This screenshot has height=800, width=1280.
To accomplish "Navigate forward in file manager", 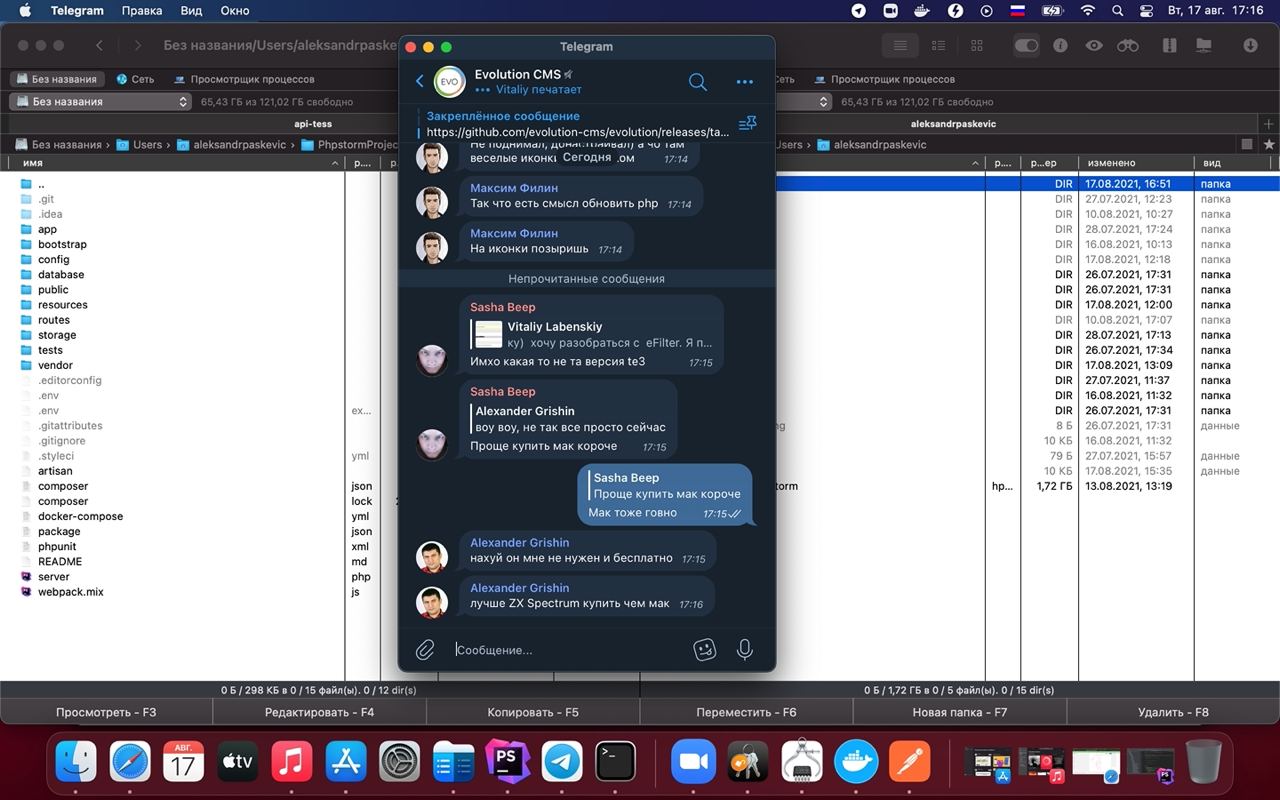I will [138, 46].
